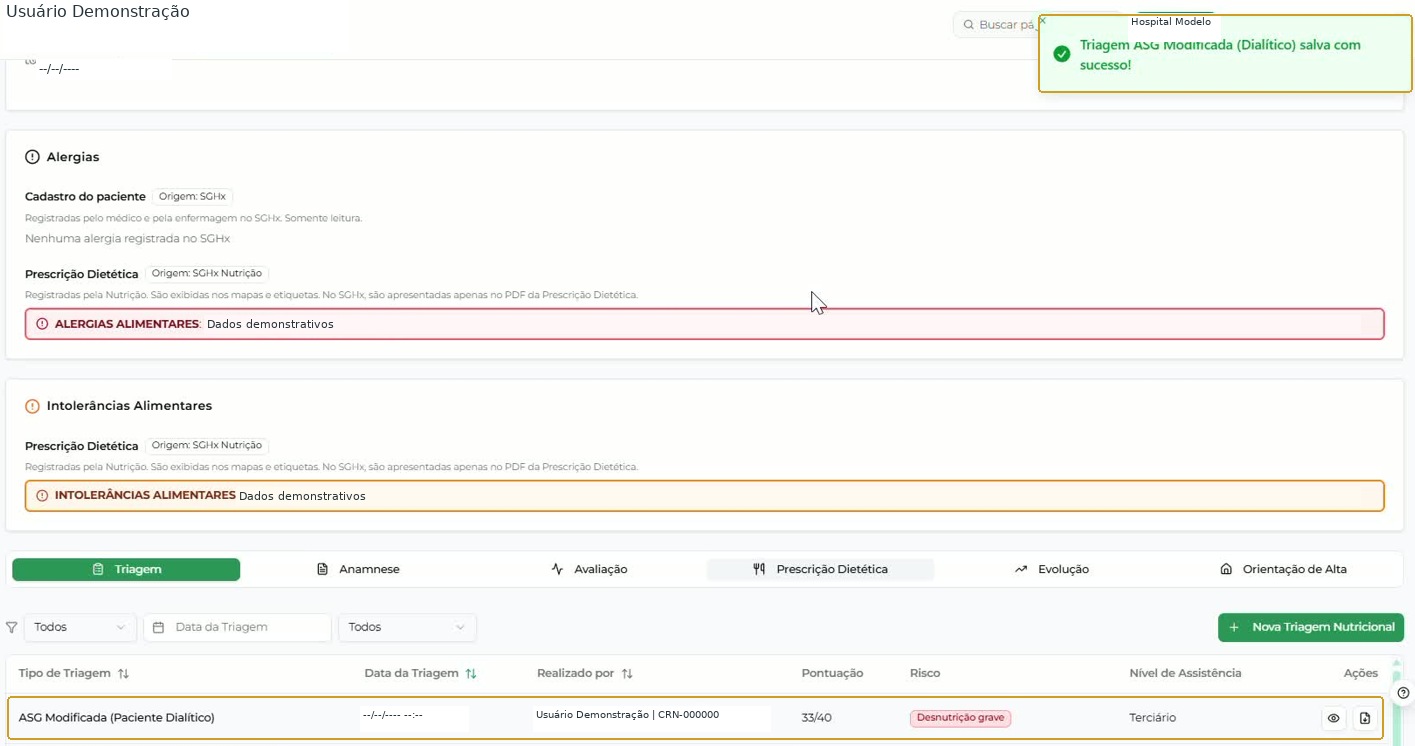
Task: Click Origem: SGHx Nutrição tag under Alergias
Action: (x=206, y=273)
